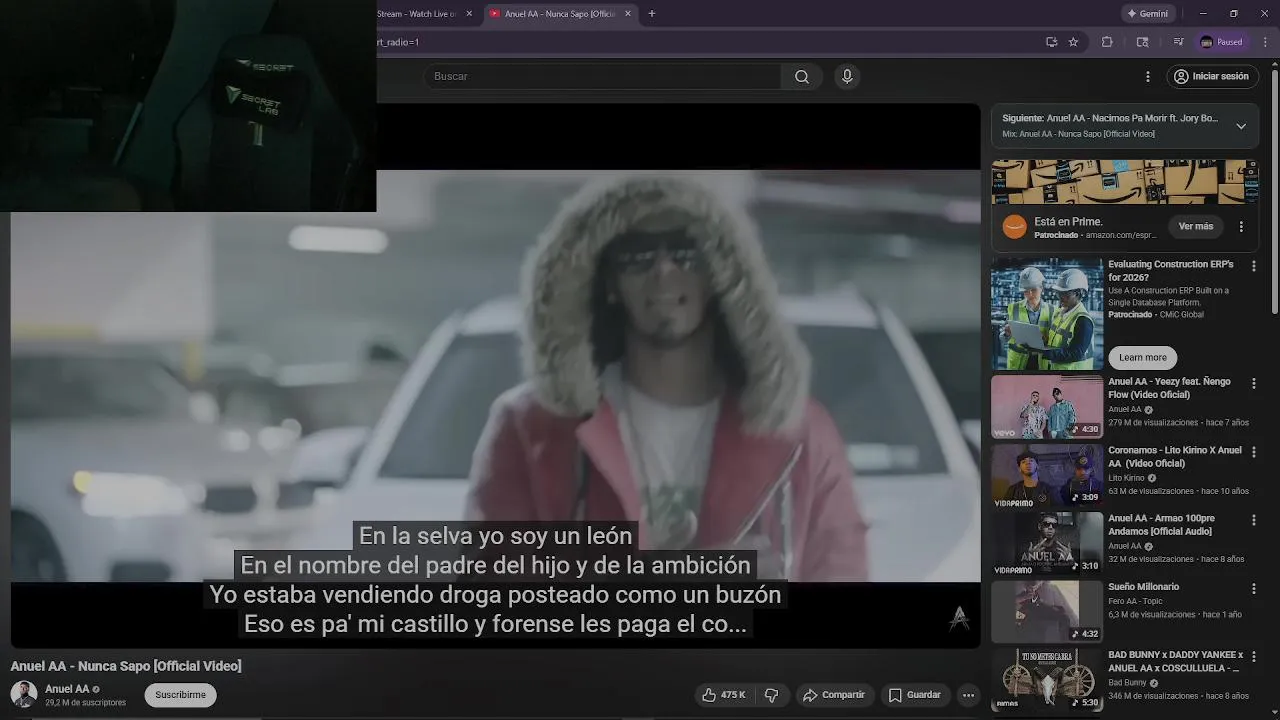
Task: Click the Iniciar sesión button
Action: click(x=1212, y=77)
